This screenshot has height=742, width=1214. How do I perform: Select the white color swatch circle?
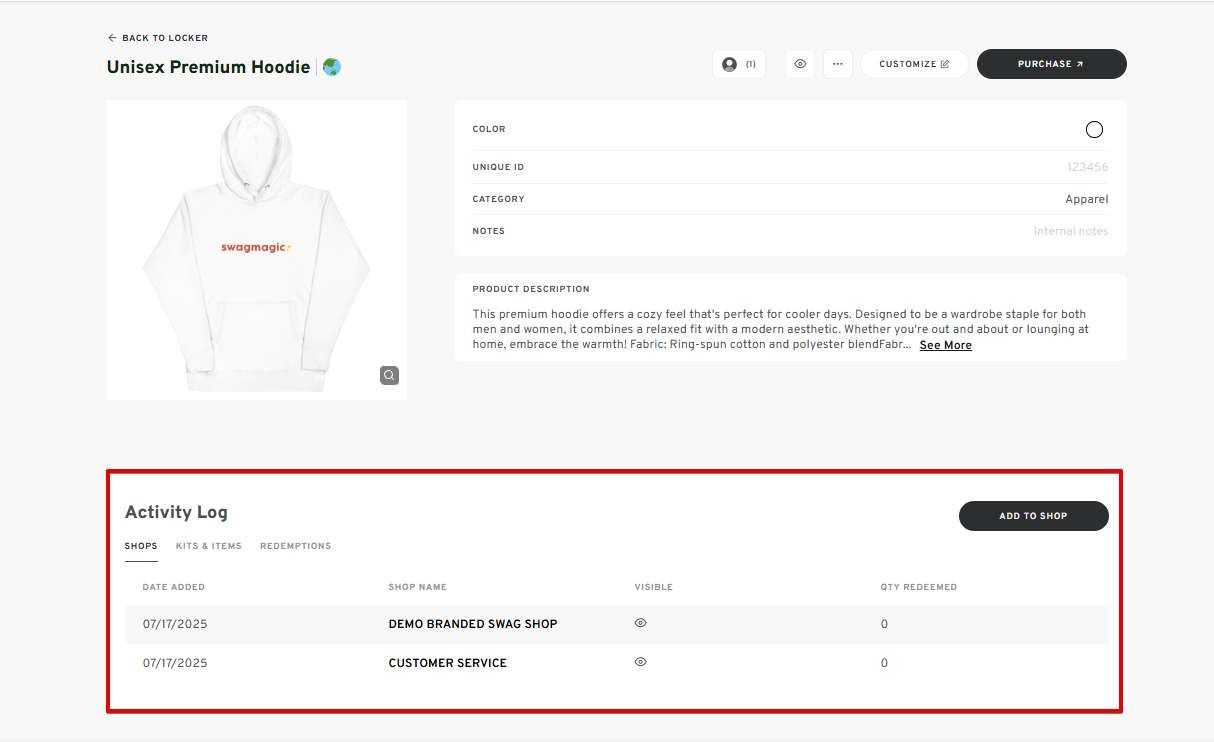coord(1094,129)
